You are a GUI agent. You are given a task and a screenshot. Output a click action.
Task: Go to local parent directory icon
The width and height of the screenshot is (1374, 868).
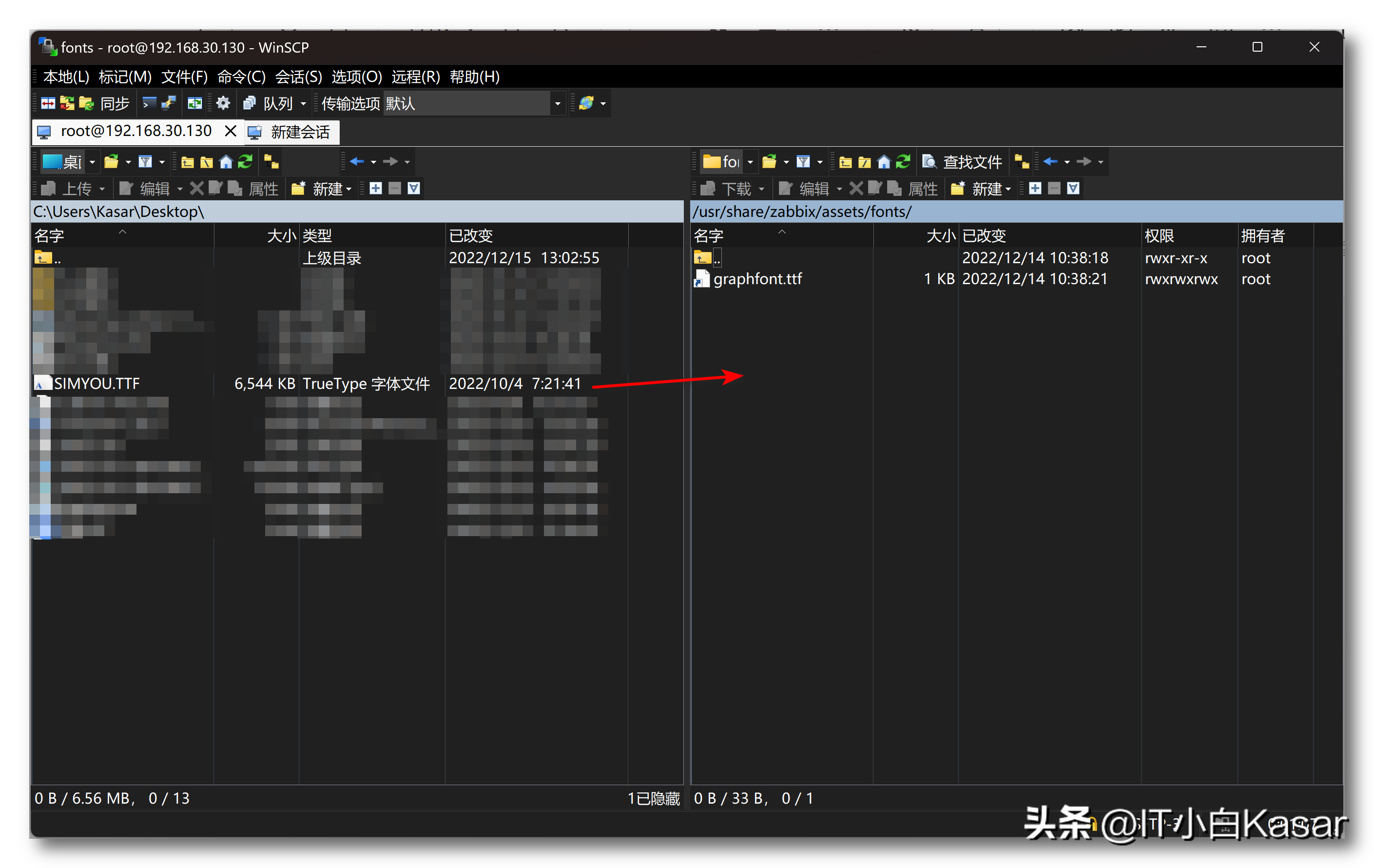[x=187, y=162]
